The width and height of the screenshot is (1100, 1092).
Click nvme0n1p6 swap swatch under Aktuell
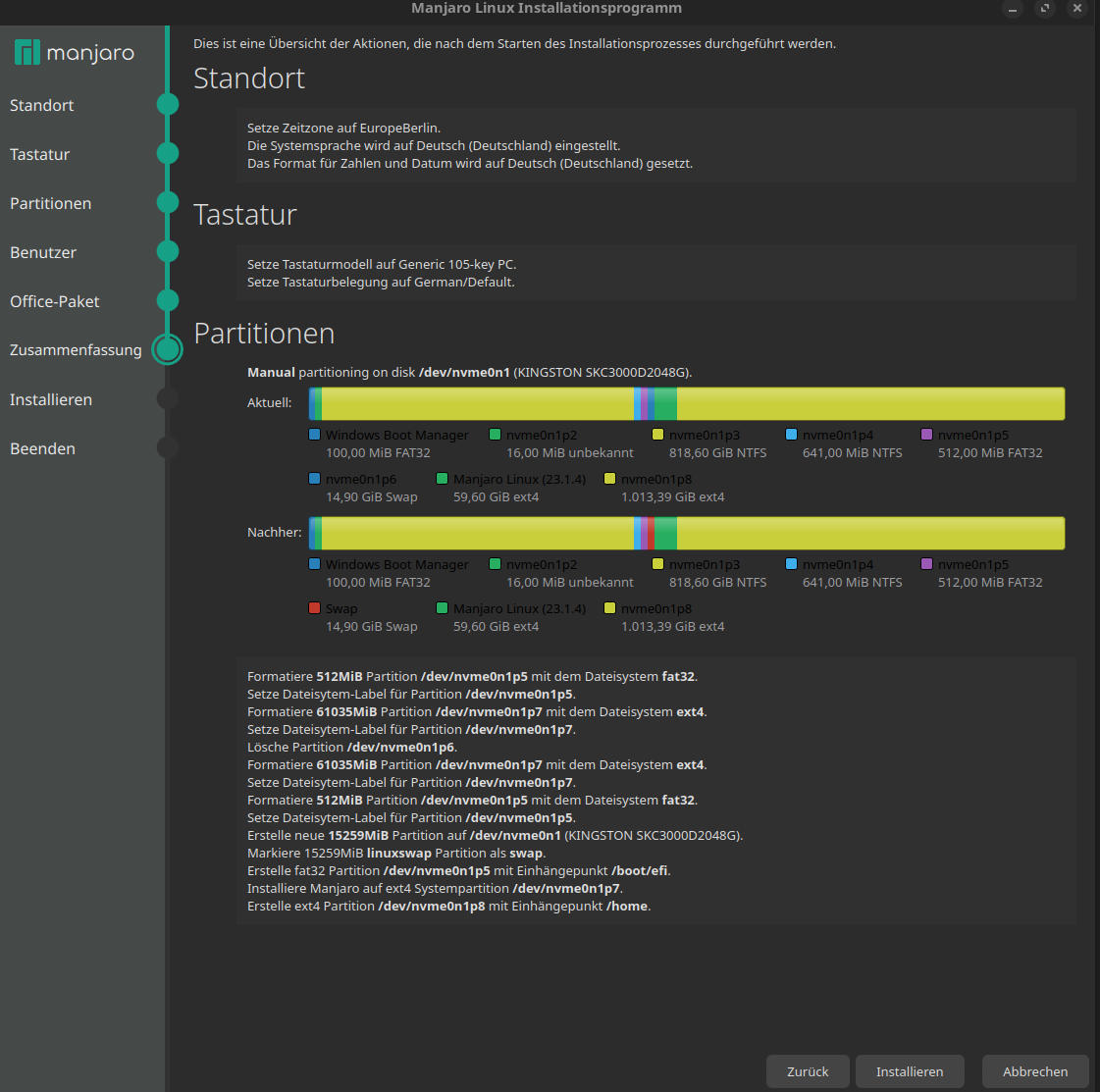315,479
